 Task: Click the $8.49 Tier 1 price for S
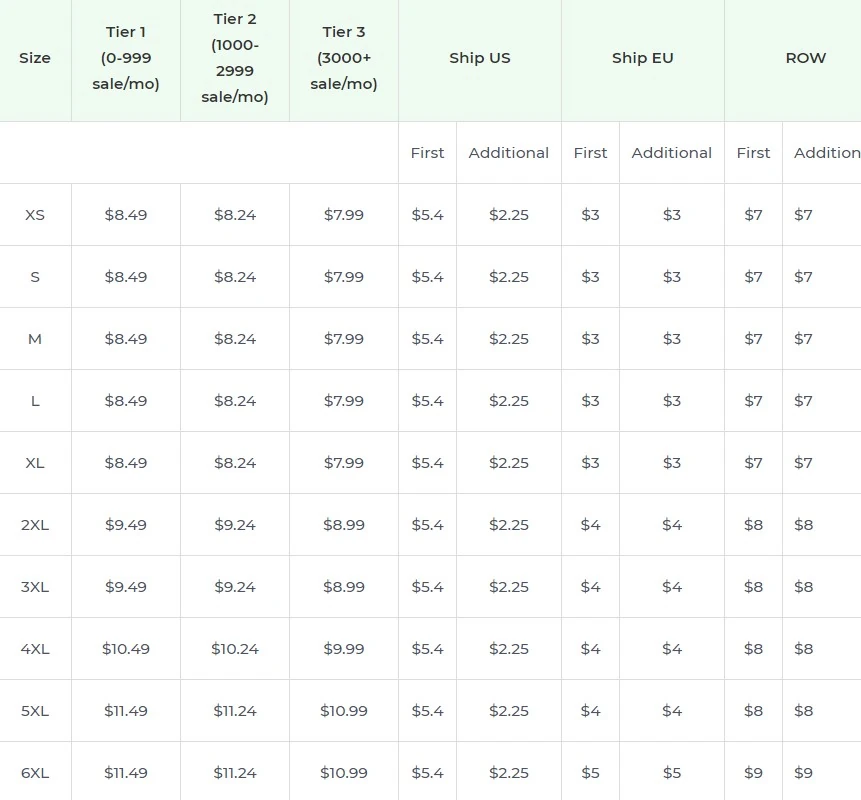coord(125,276)
